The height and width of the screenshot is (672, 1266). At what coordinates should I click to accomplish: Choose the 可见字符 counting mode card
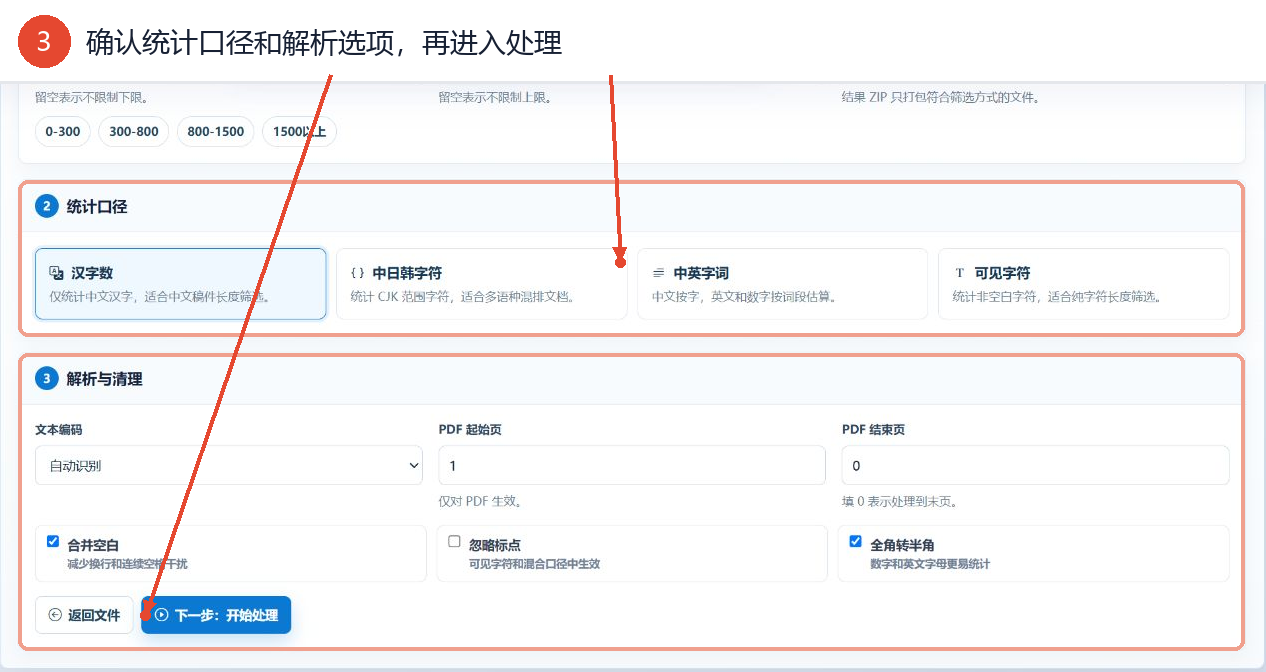click(1083, 284)
